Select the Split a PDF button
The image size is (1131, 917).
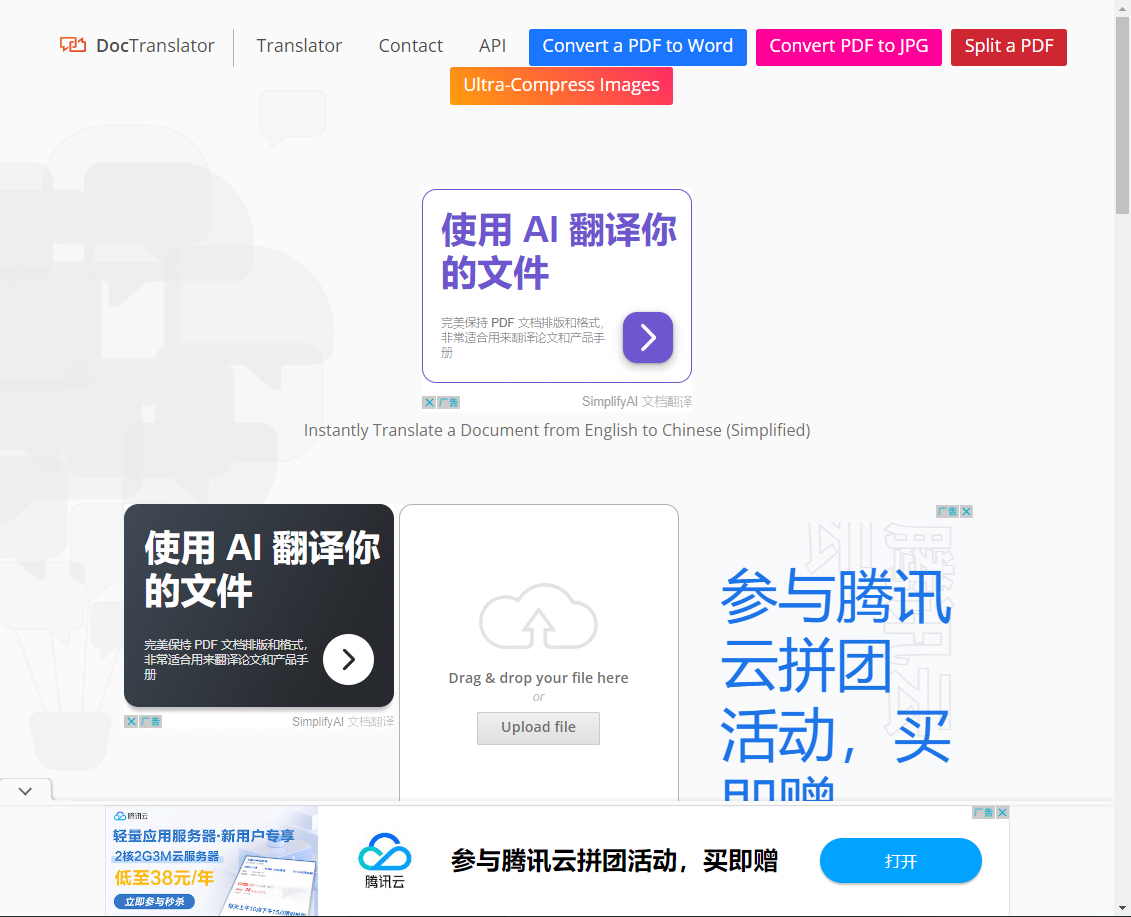1008,47
